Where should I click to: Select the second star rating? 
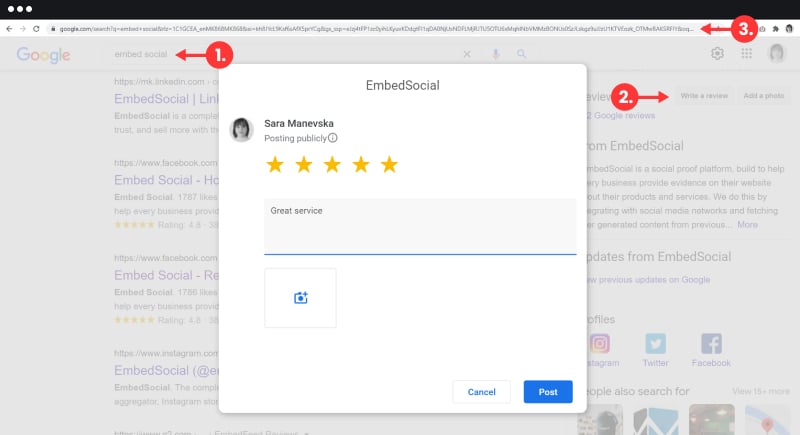coord(304,165)
